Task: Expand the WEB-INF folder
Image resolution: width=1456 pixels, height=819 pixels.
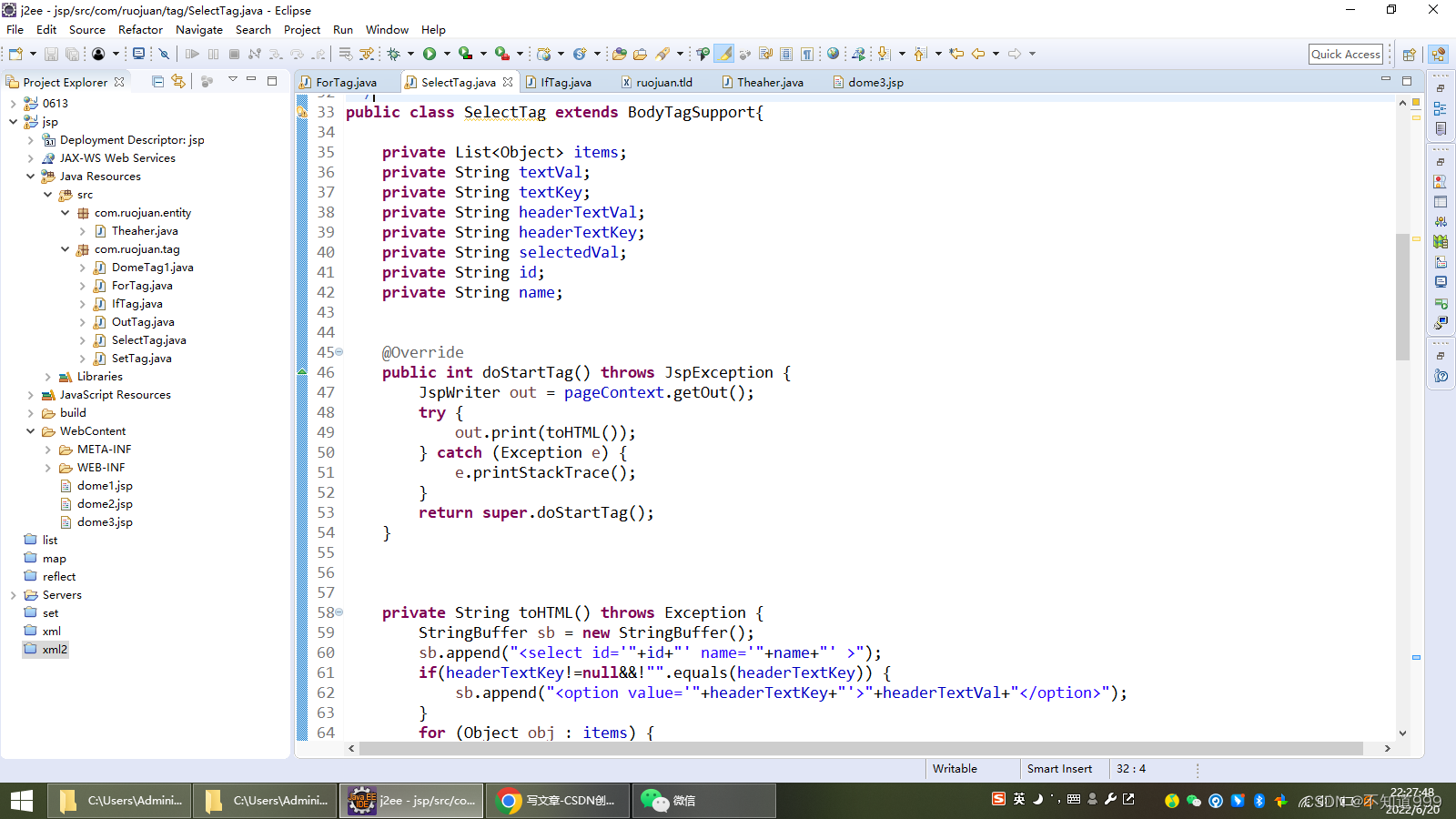Action: pos(48,467)
